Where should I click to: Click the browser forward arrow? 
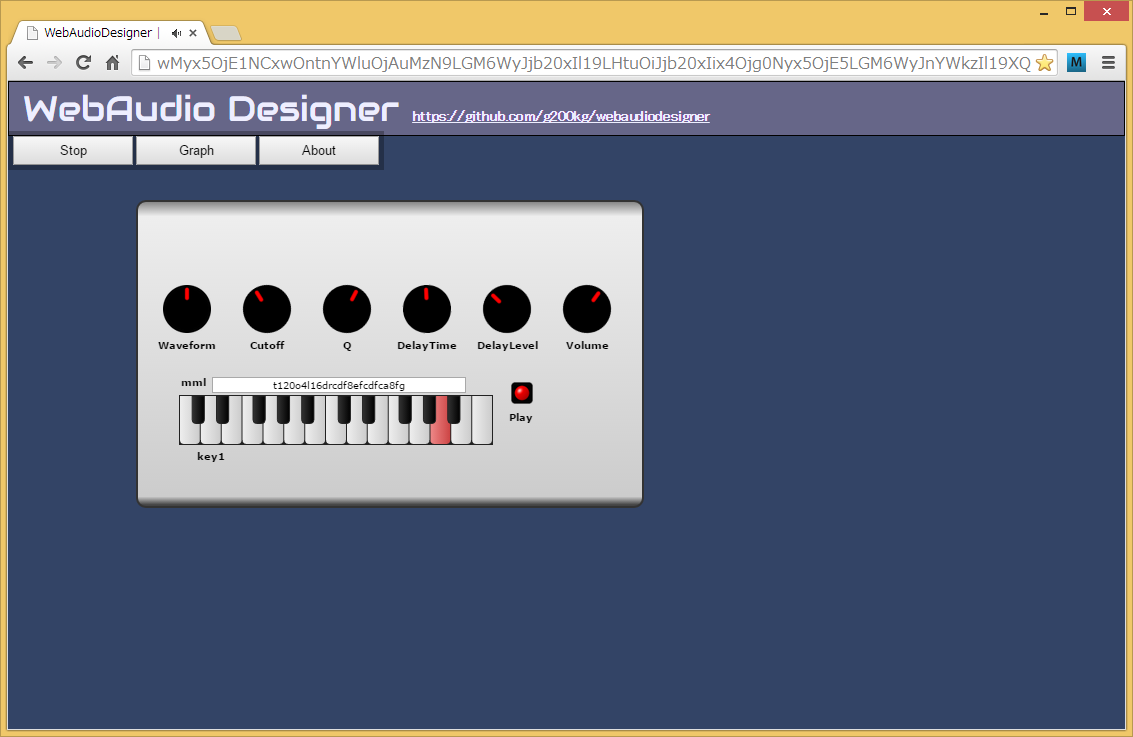(x=55, y=62)
